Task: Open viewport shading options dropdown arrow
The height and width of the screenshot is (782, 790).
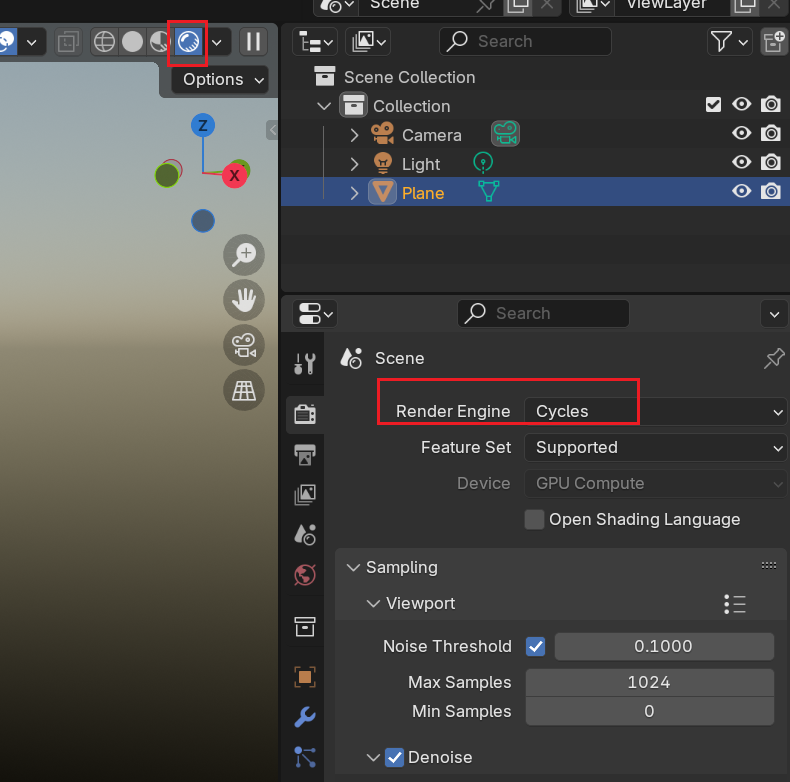Action: (217, 42)
